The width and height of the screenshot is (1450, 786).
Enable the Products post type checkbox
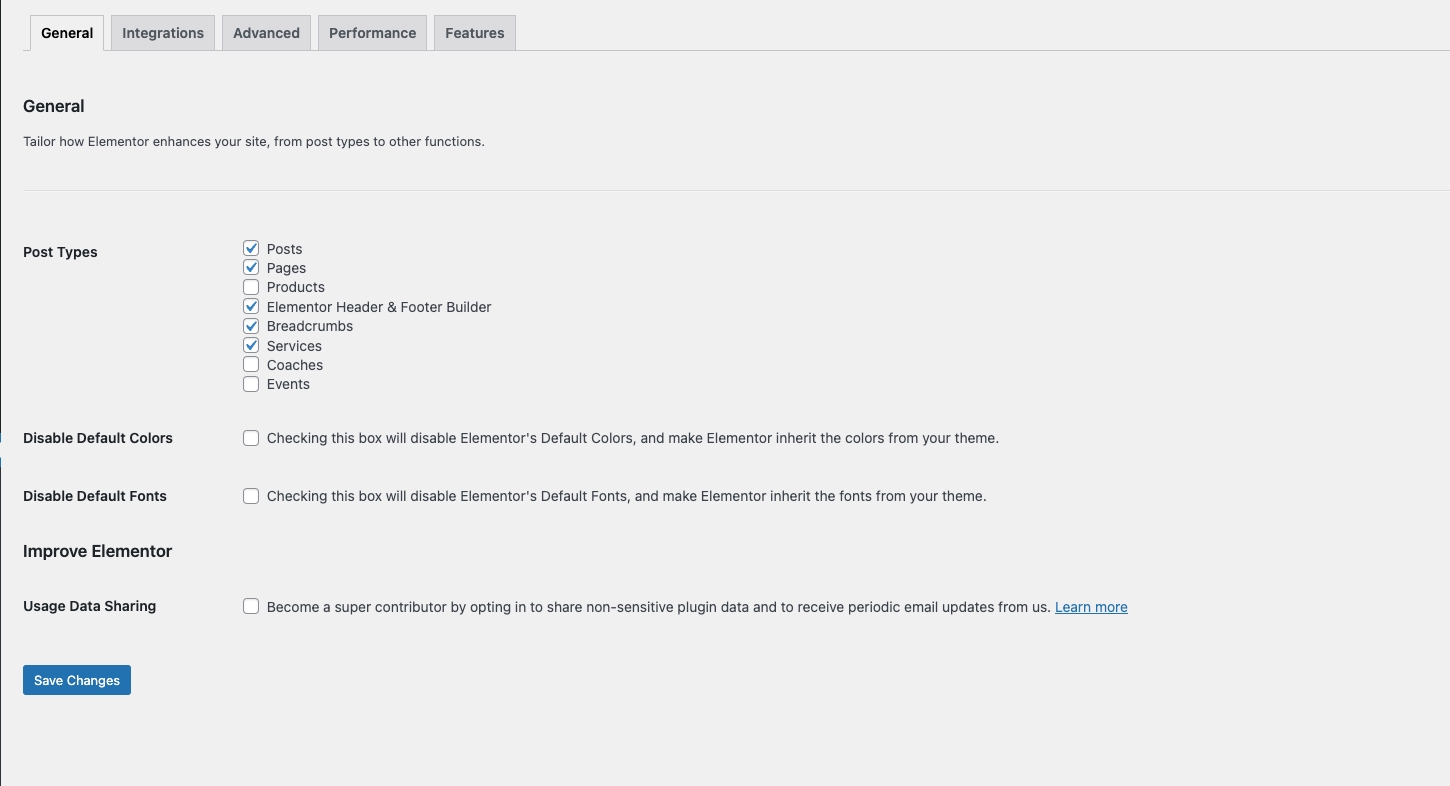coord(251,287)
